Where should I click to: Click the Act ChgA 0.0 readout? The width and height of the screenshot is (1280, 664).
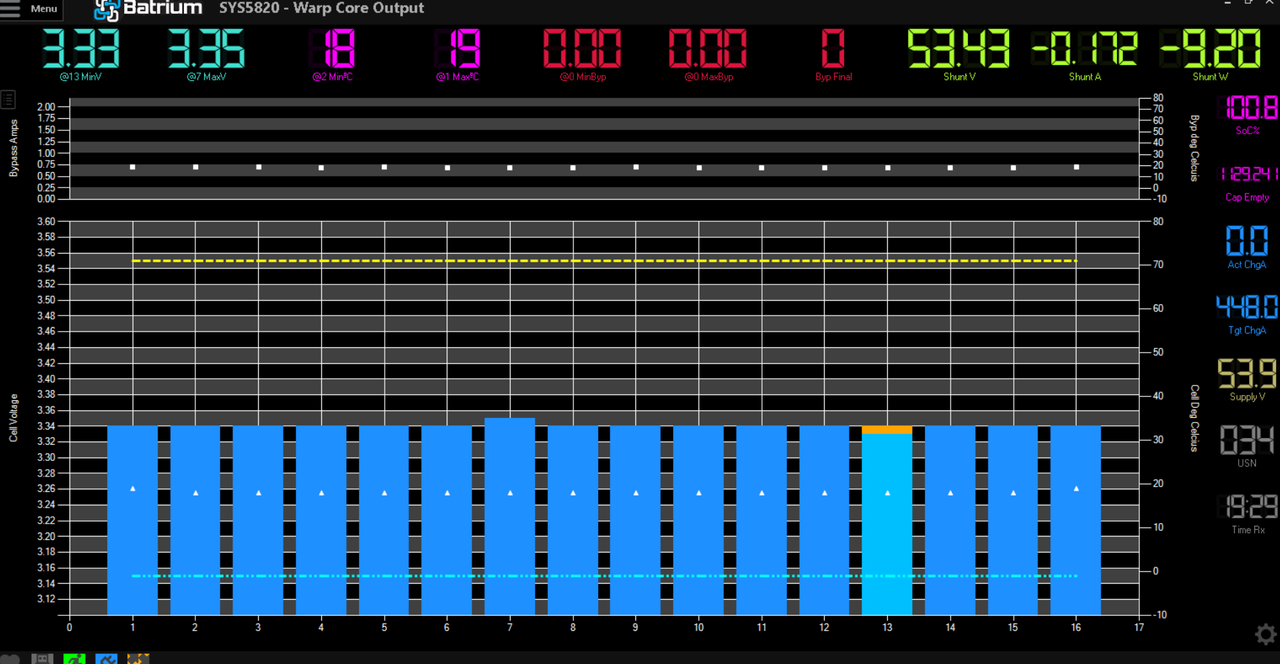coord(1247,247)
